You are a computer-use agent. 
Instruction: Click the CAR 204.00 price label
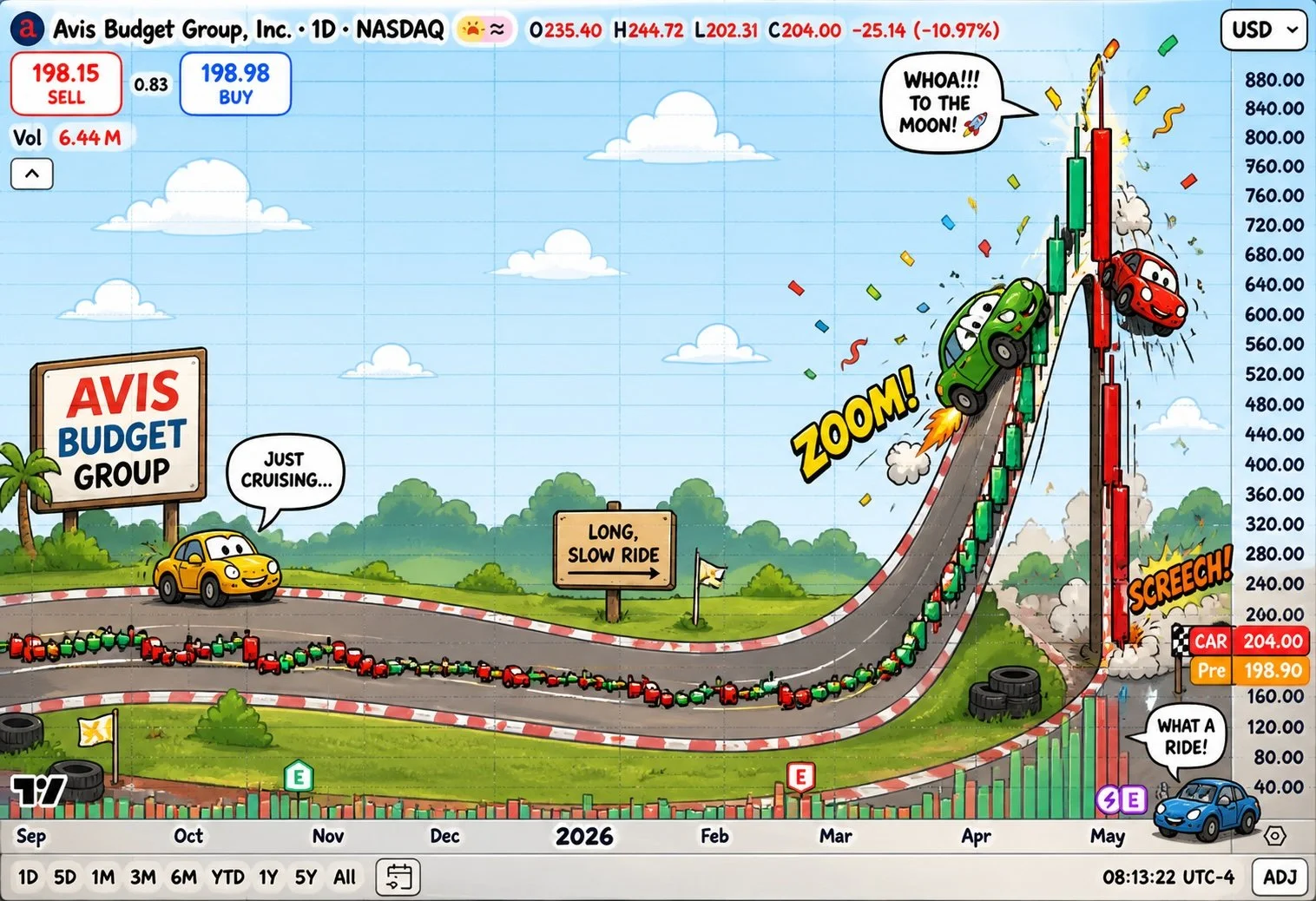(1247, 641)
